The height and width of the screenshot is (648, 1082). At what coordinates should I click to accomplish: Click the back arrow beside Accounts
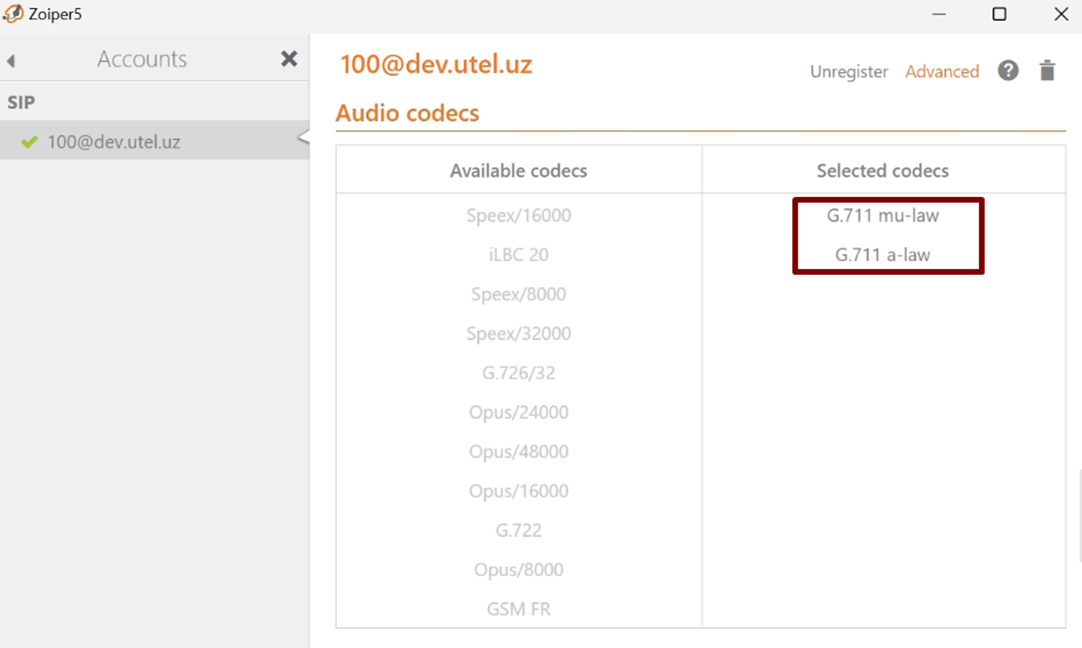11,61
